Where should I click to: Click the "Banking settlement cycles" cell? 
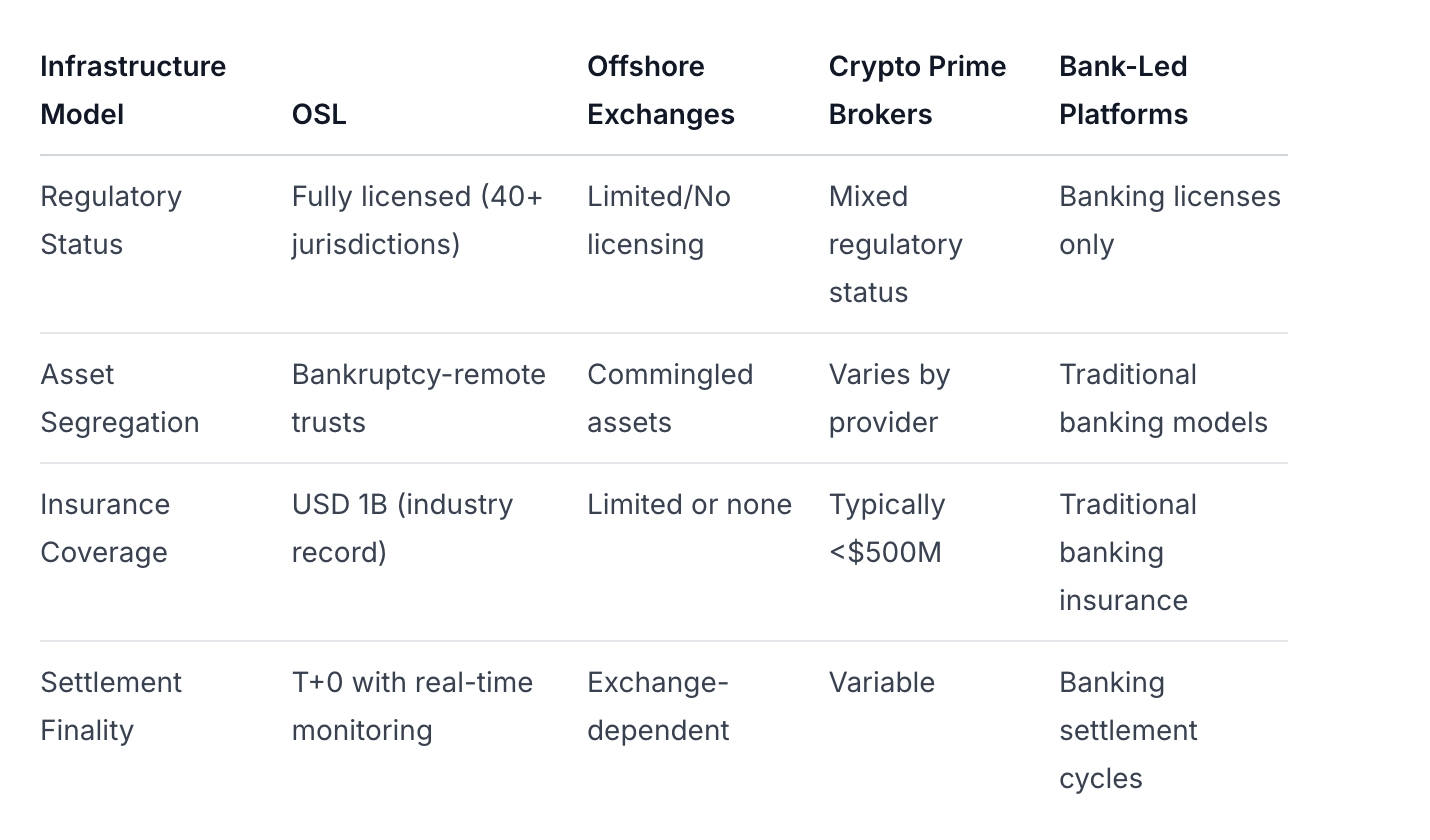pyautogui.click(x=1128, y=730)
